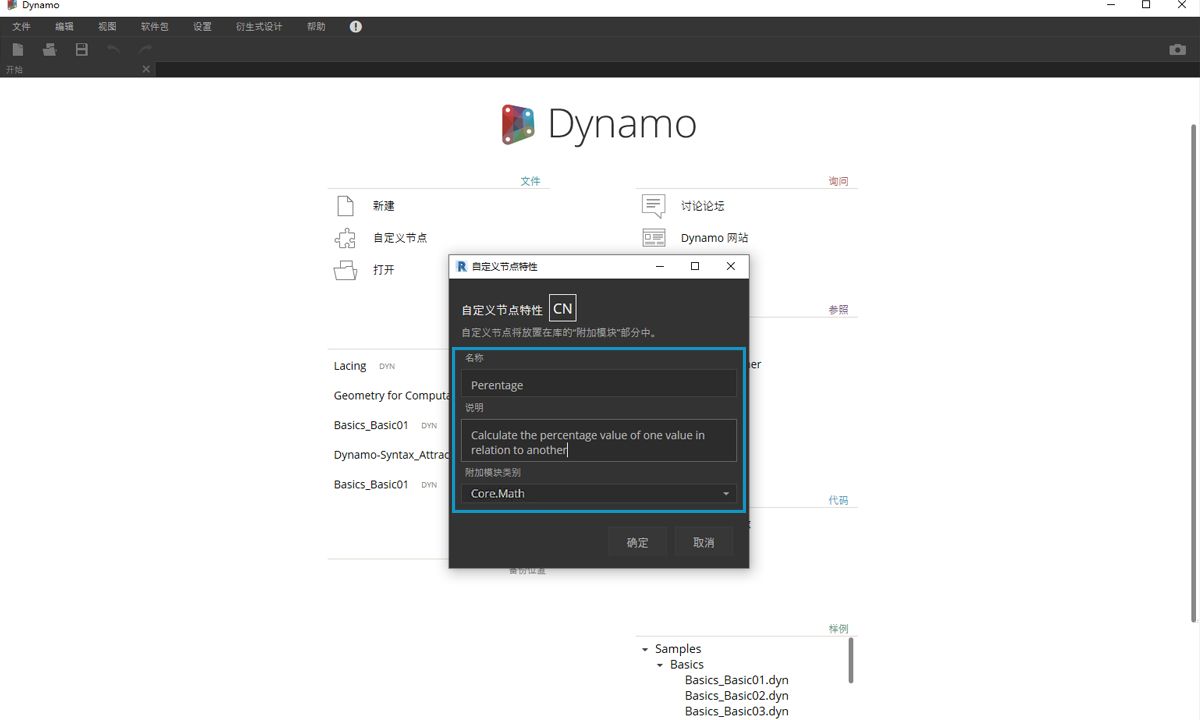Click the open file toolbar icon
Image resolution: width=1200 pixels, height=720 pixels.
point(49,49)
